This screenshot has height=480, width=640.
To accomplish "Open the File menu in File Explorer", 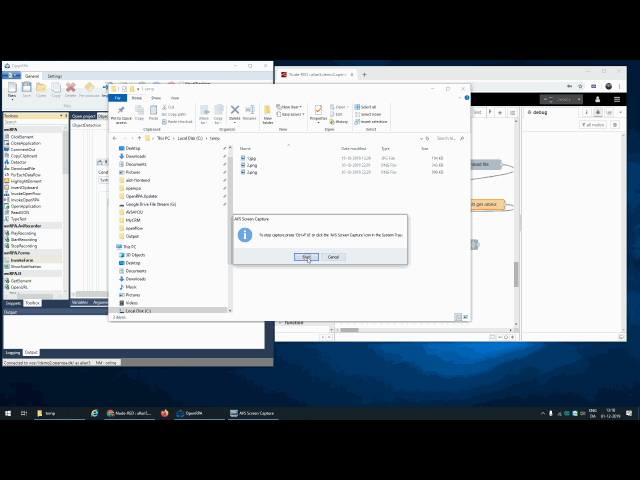I will 118,98.
